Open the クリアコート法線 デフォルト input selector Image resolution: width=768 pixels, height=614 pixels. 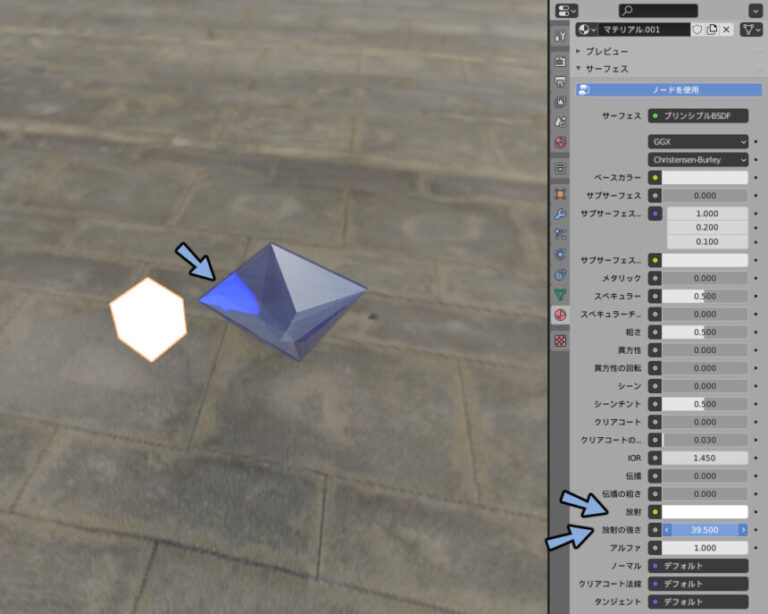(698, 584)
